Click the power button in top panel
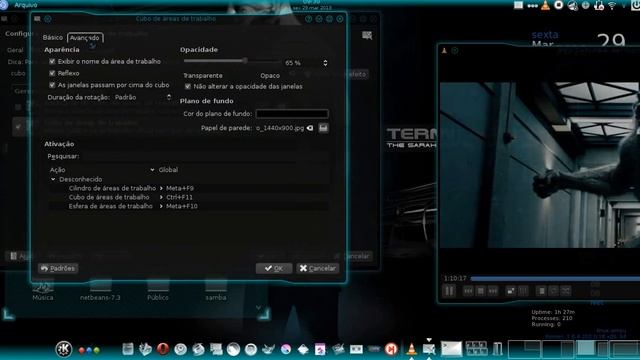Screen dimensions: 640x360 pyautogui.click(x=636, y=5)
